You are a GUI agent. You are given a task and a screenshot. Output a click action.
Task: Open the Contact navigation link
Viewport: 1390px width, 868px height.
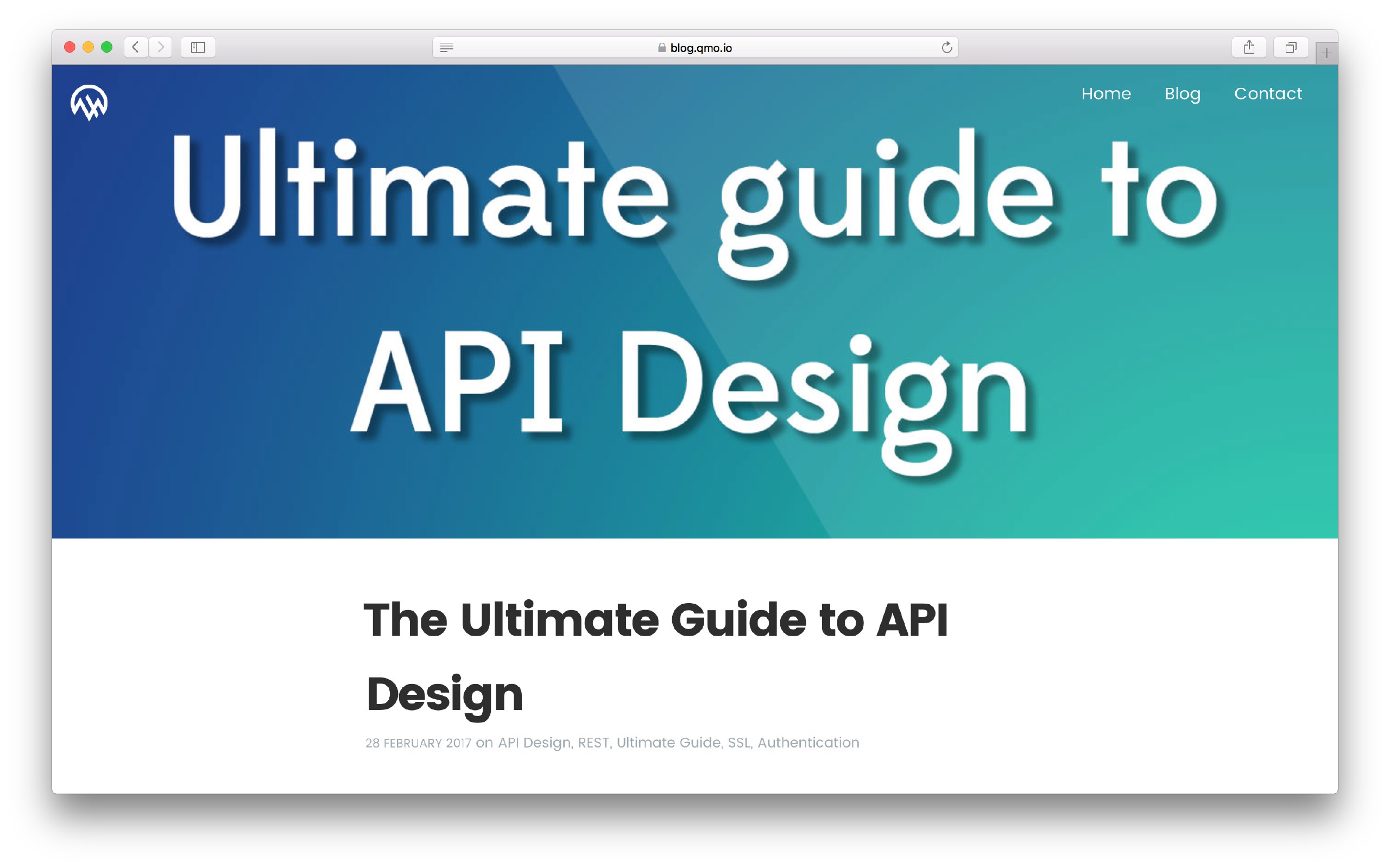[x=1268, y=93]
